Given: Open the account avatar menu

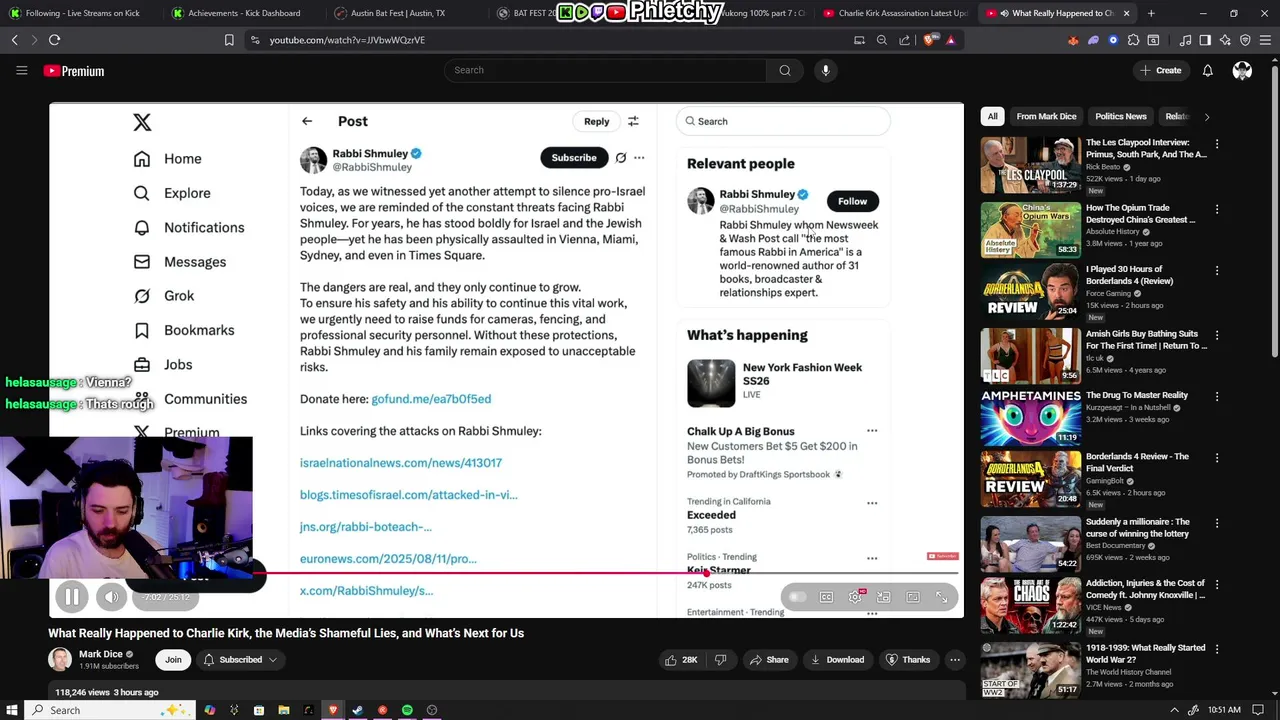Looking at the screenshot, I should pyautogui.click(x=1242, y=71).
